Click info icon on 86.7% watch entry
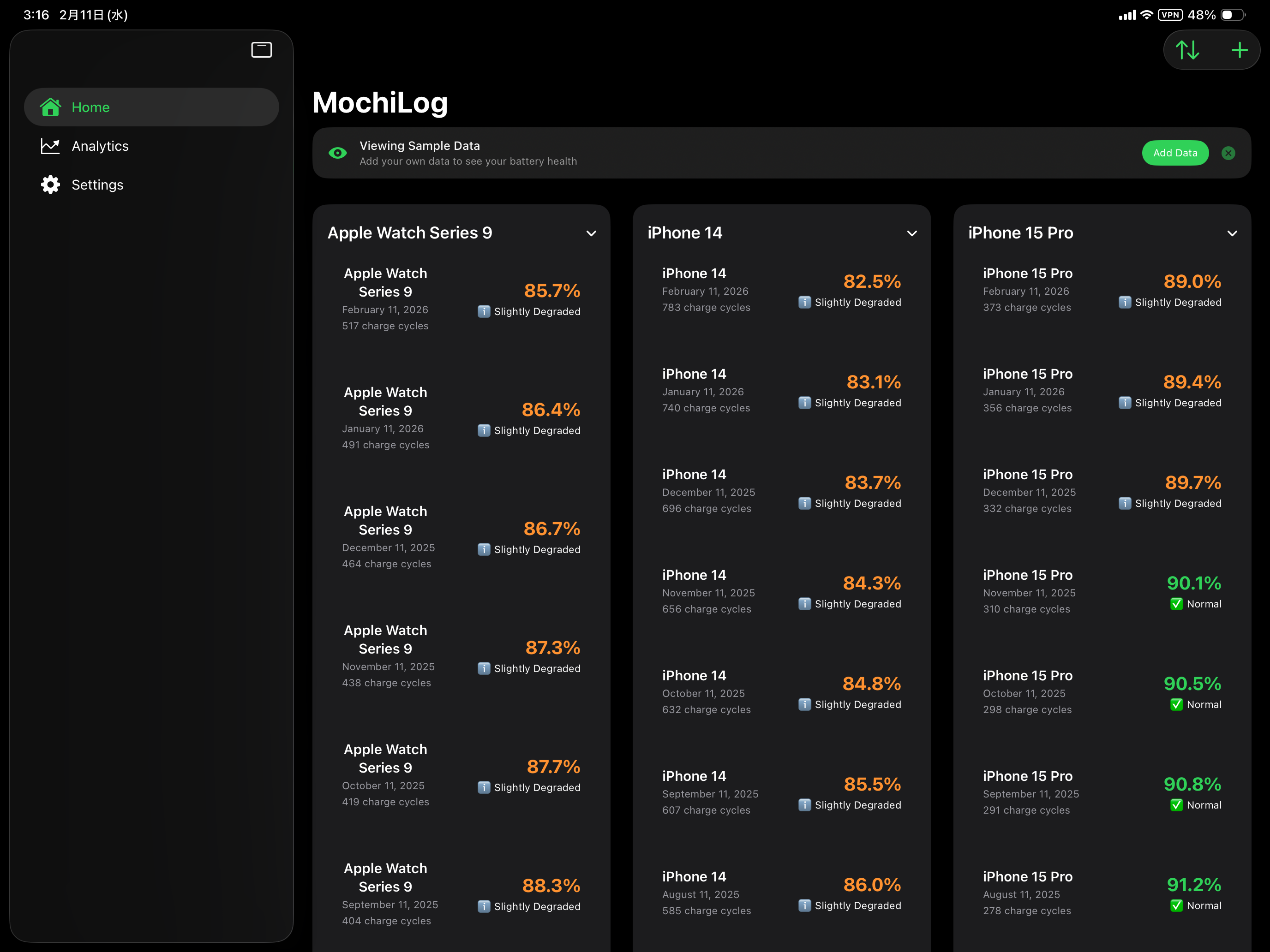This screenshot has height=952, width=1270. (x=484, y=549)
